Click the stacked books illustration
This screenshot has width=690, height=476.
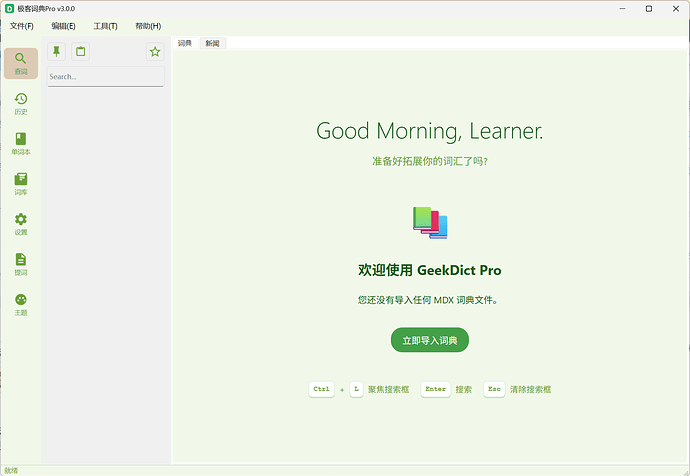pos(430,223)
